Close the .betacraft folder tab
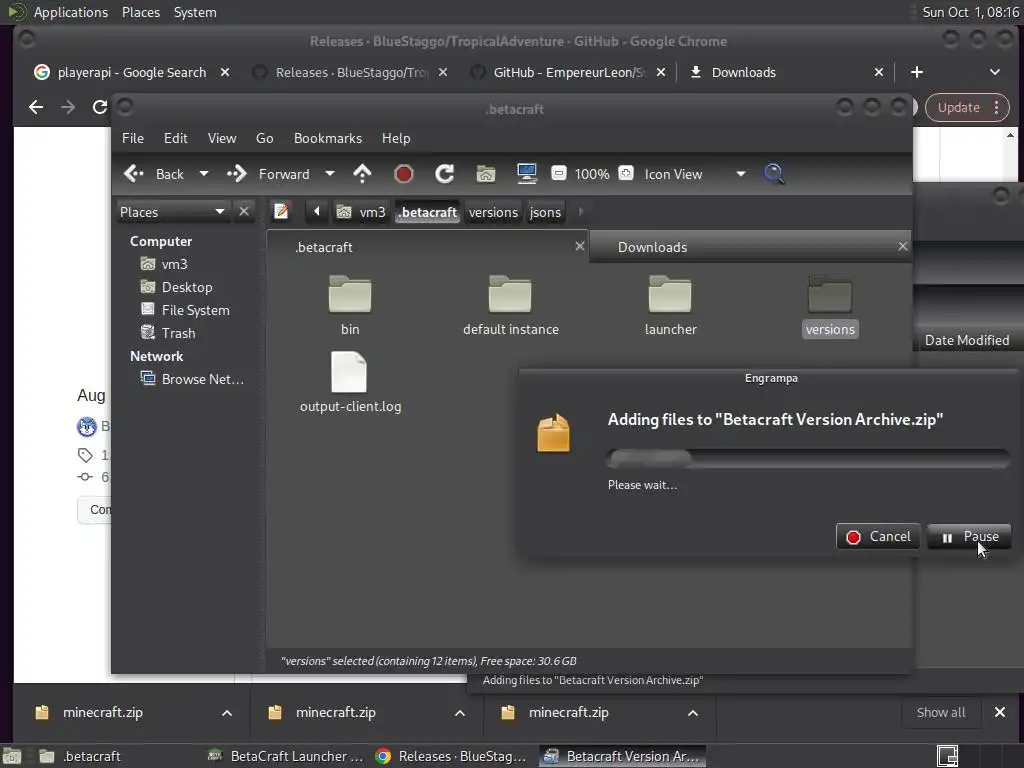Screen dimensions: 1024x768 (x=579, y=246)
